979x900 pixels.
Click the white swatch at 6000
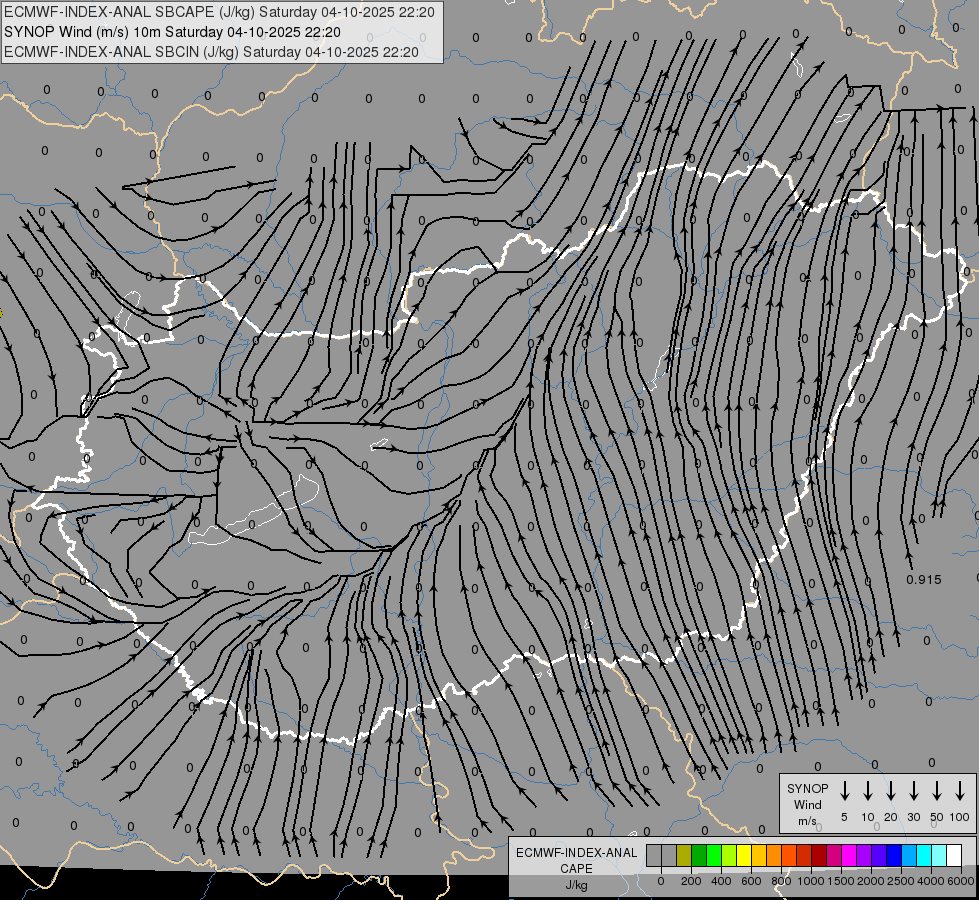point(953,855)
